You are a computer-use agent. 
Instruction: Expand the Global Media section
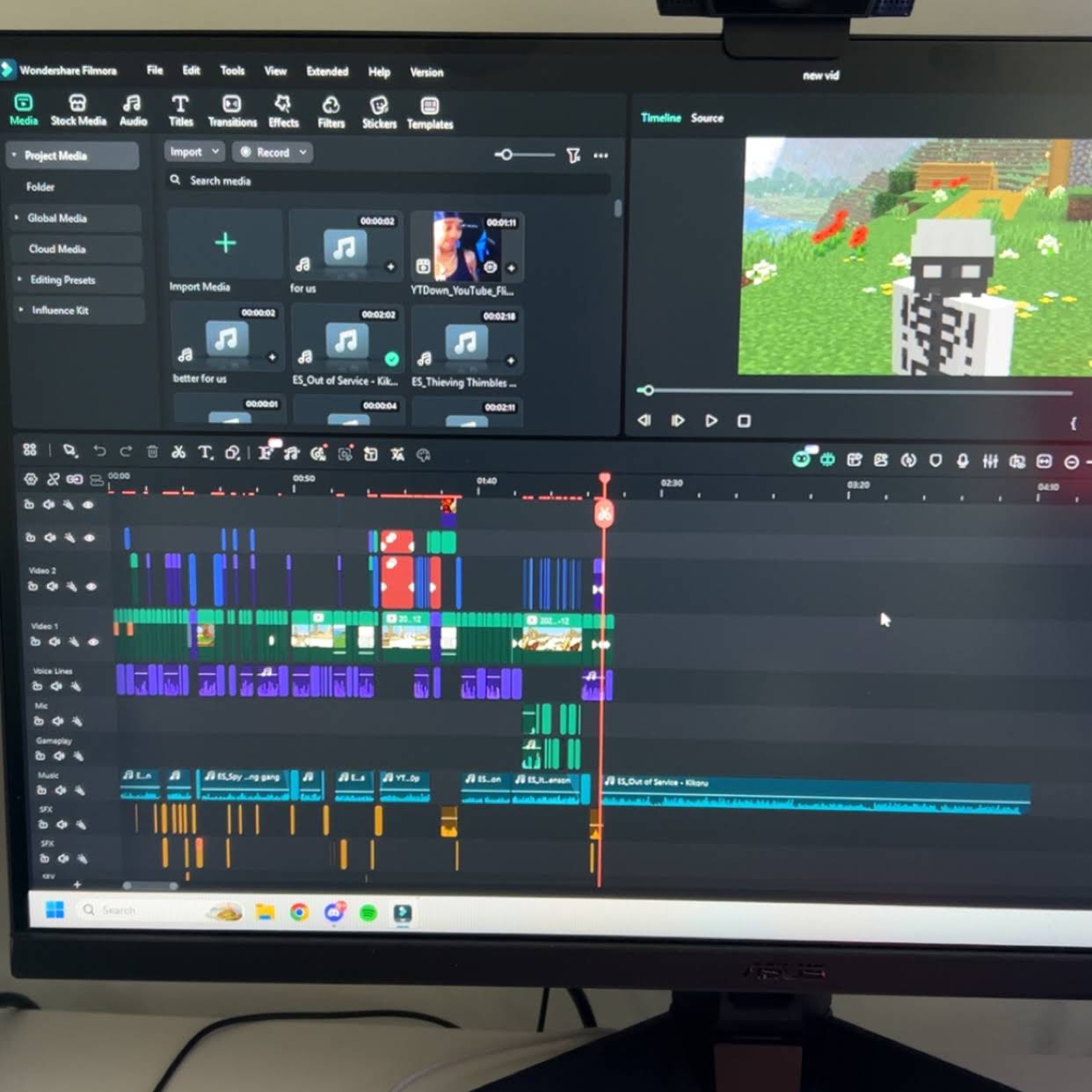click(x=17, y=217)
